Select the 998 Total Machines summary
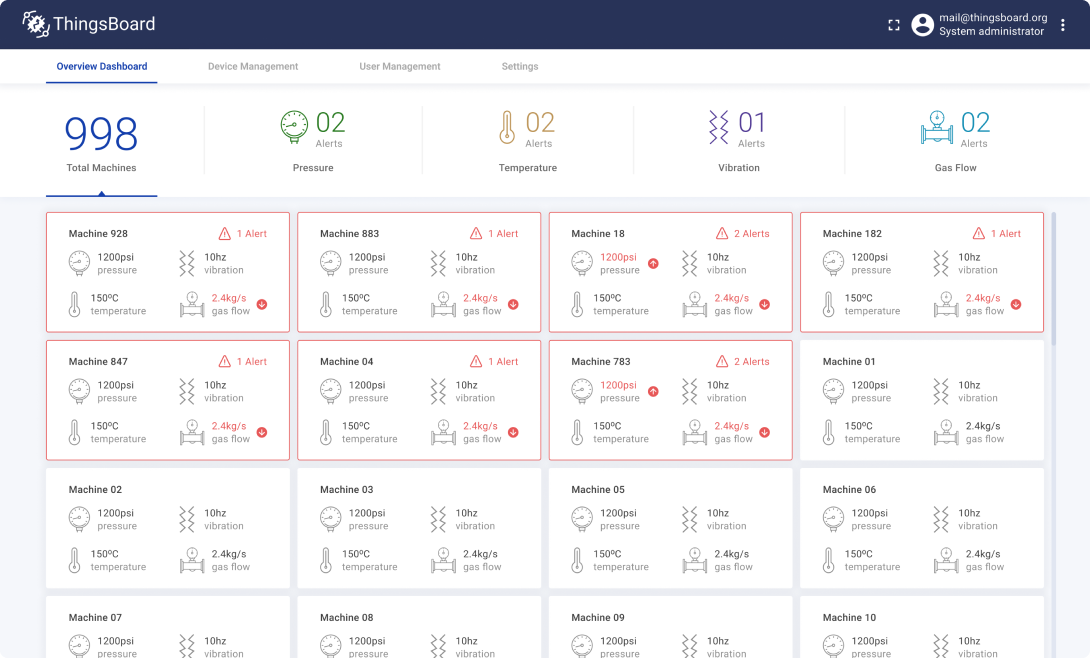The image size is (1090, 658). click(x=101, y=143)
